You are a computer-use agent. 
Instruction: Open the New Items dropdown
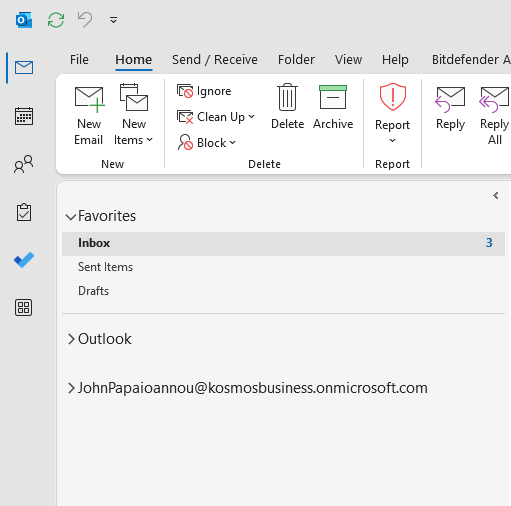(133, 115)
